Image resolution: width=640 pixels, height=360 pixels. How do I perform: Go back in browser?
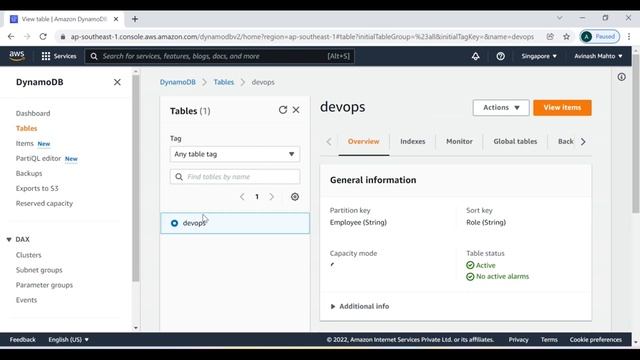coord(11,36)
